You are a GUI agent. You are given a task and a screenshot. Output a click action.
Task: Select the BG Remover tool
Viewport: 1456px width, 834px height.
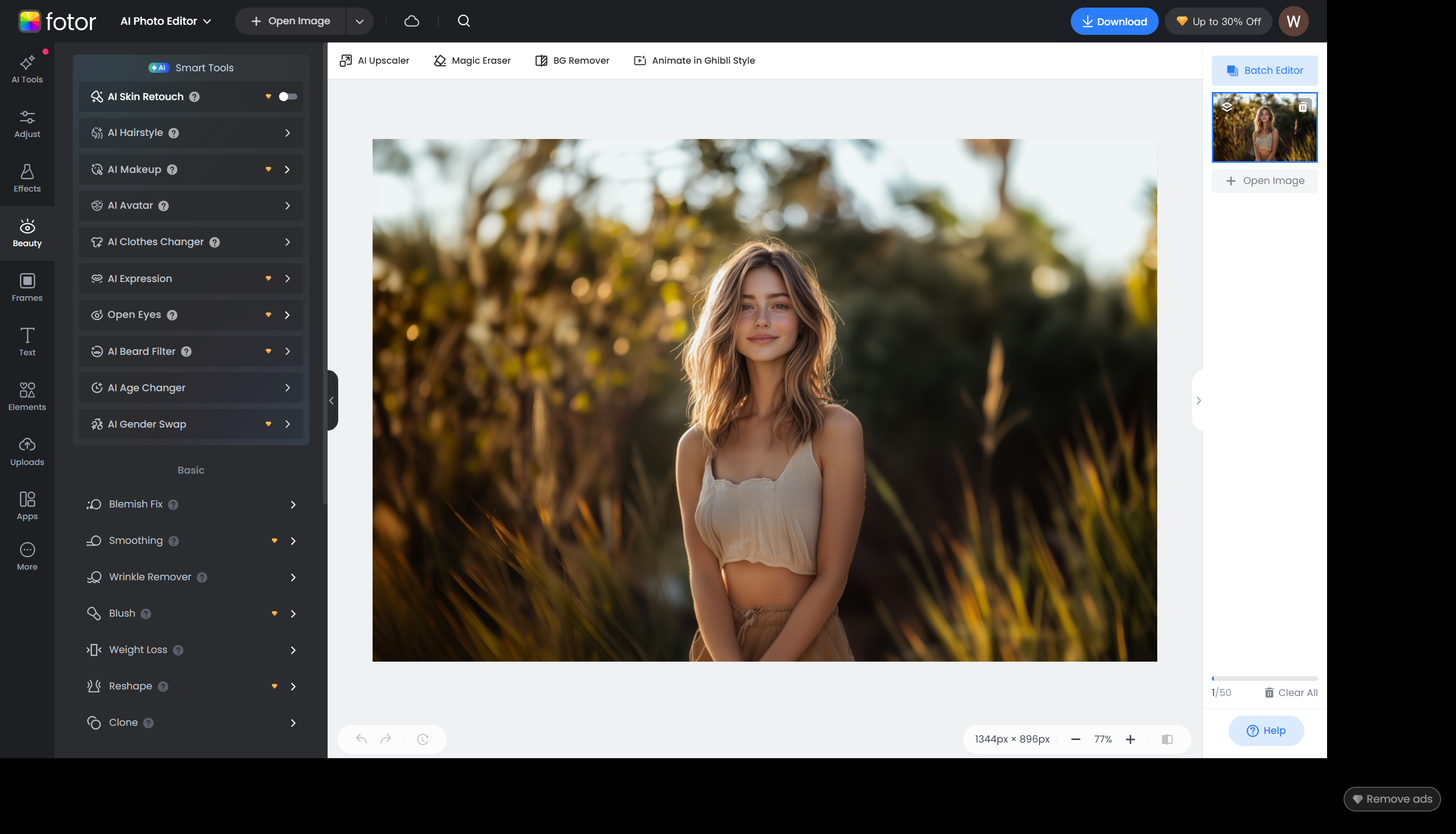(x=572, y=61)
